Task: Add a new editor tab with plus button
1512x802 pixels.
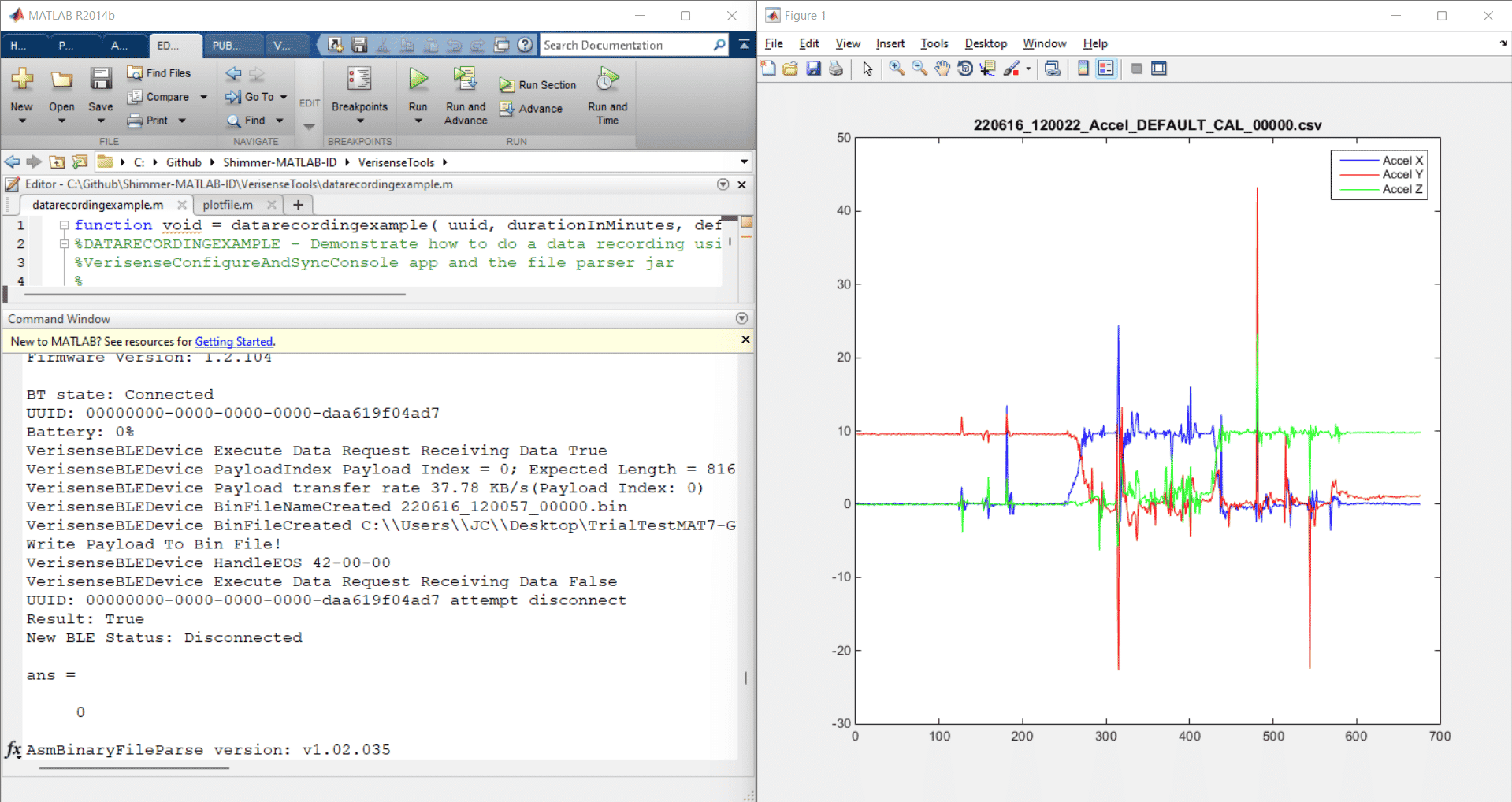Action: 299,205
